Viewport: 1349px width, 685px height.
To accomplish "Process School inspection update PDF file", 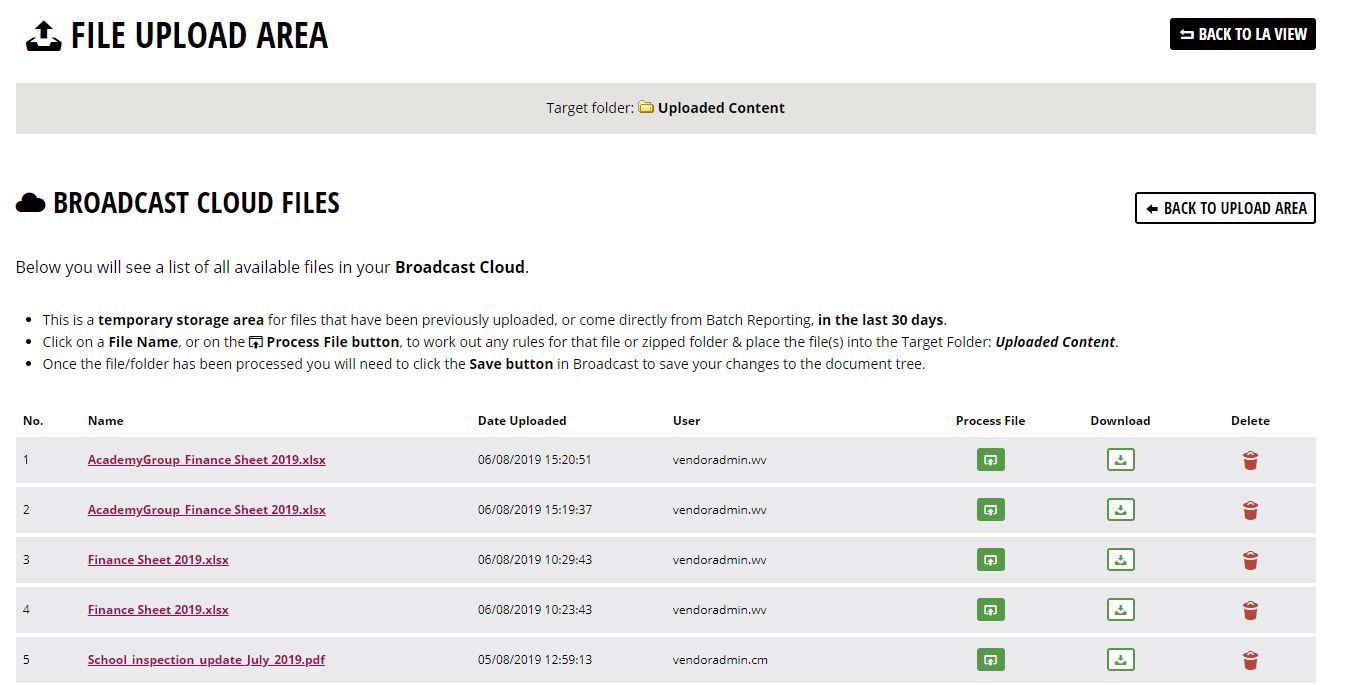I will tap(990, 660).
